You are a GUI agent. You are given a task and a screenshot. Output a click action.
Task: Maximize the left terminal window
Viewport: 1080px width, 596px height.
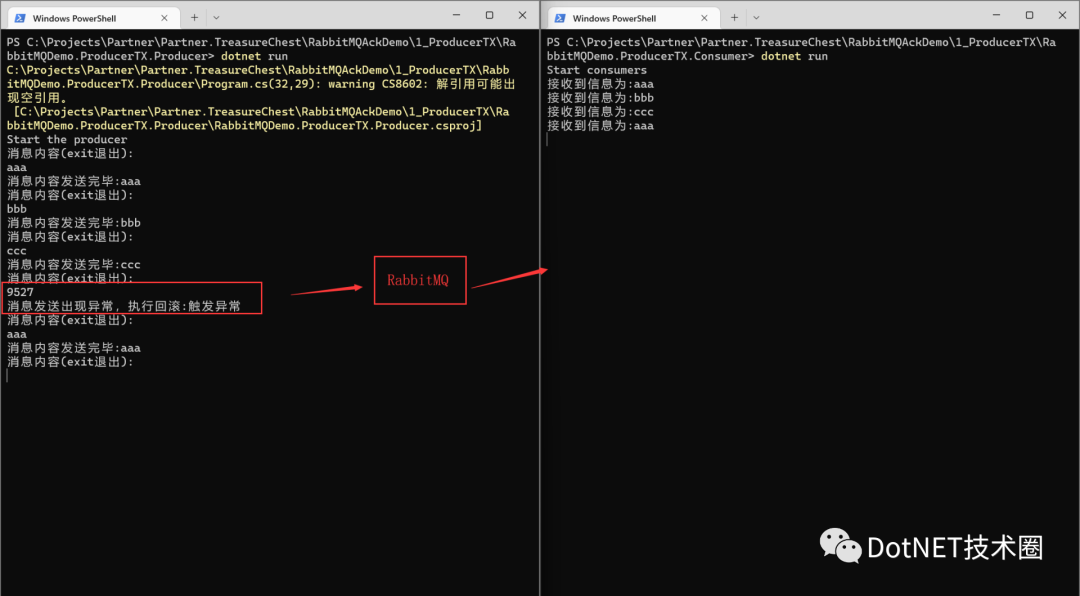coord(489,15)
